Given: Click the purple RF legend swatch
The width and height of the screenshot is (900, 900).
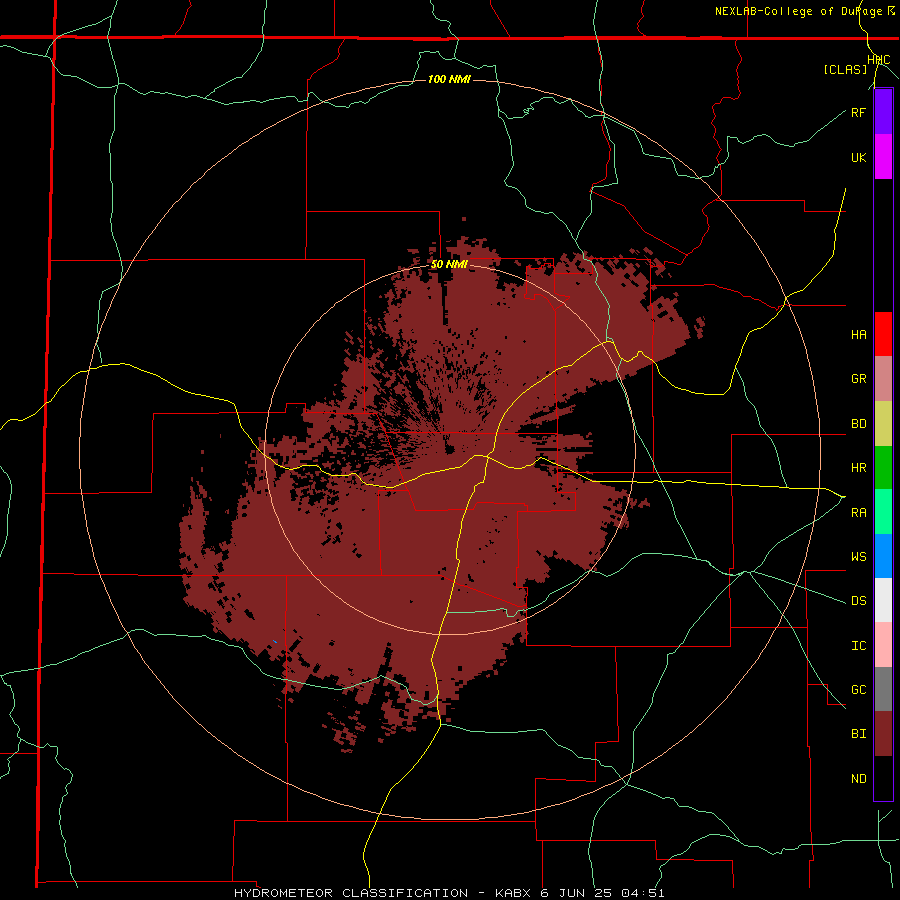Looking at the screenshot, I should click(883, 112).
